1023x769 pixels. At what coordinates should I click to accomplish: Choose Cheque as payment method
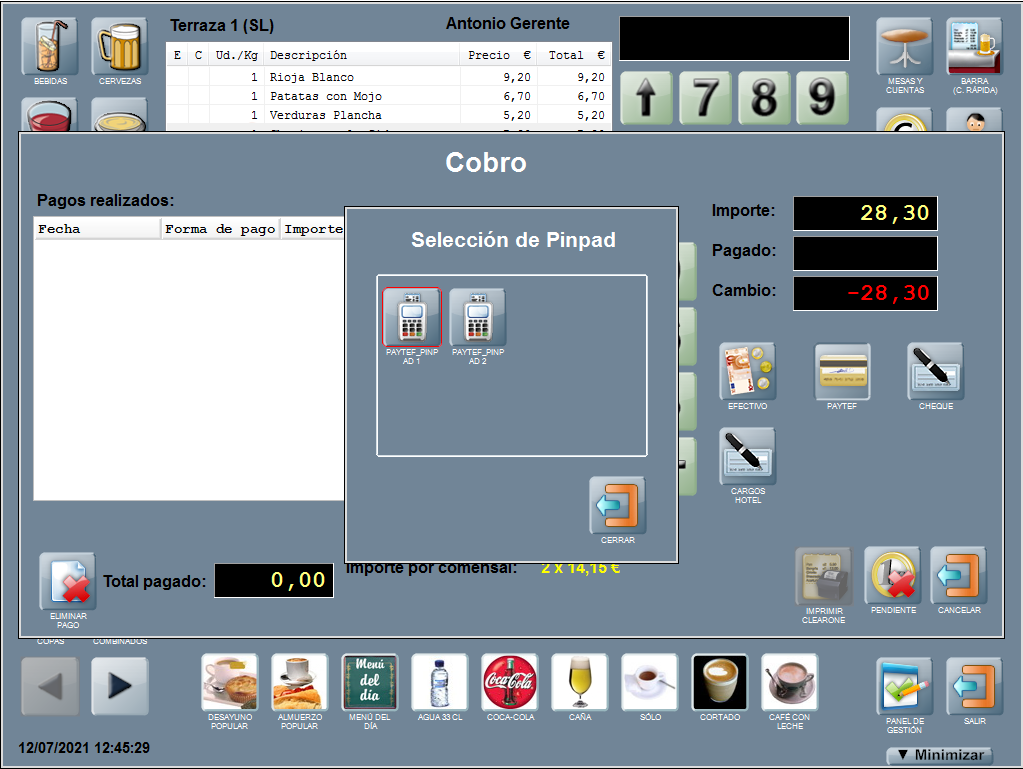click(935, 372)
